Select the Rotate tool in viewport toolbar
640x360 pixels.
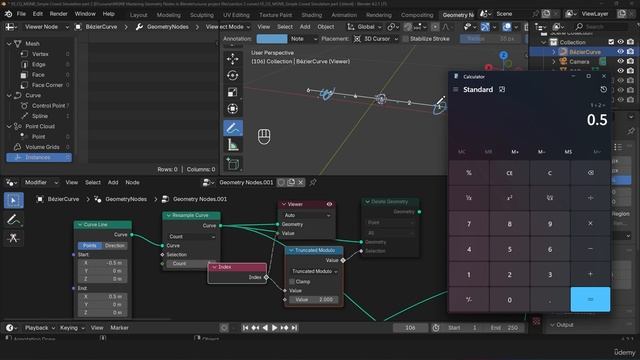(233, 76)
